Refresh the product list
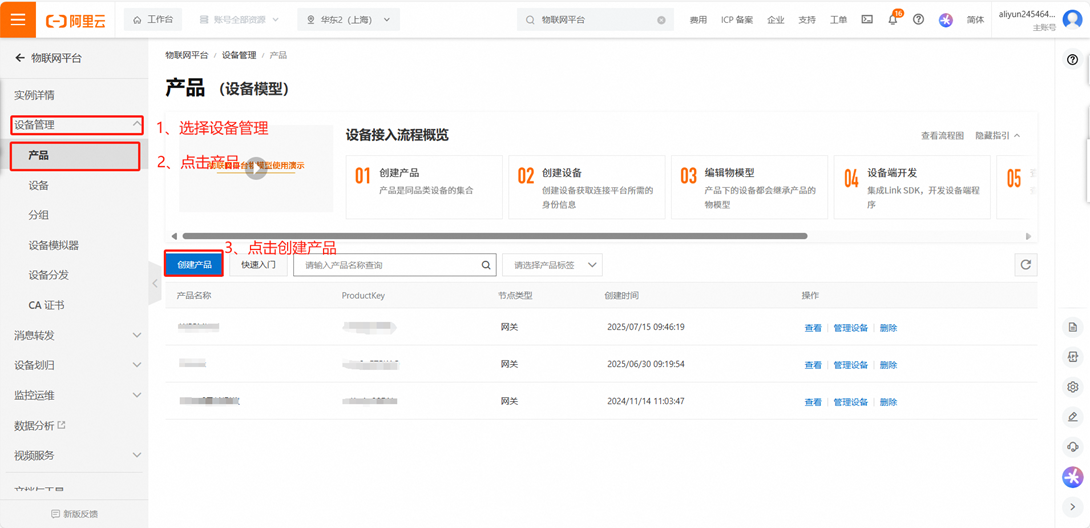 (1025, 265)
